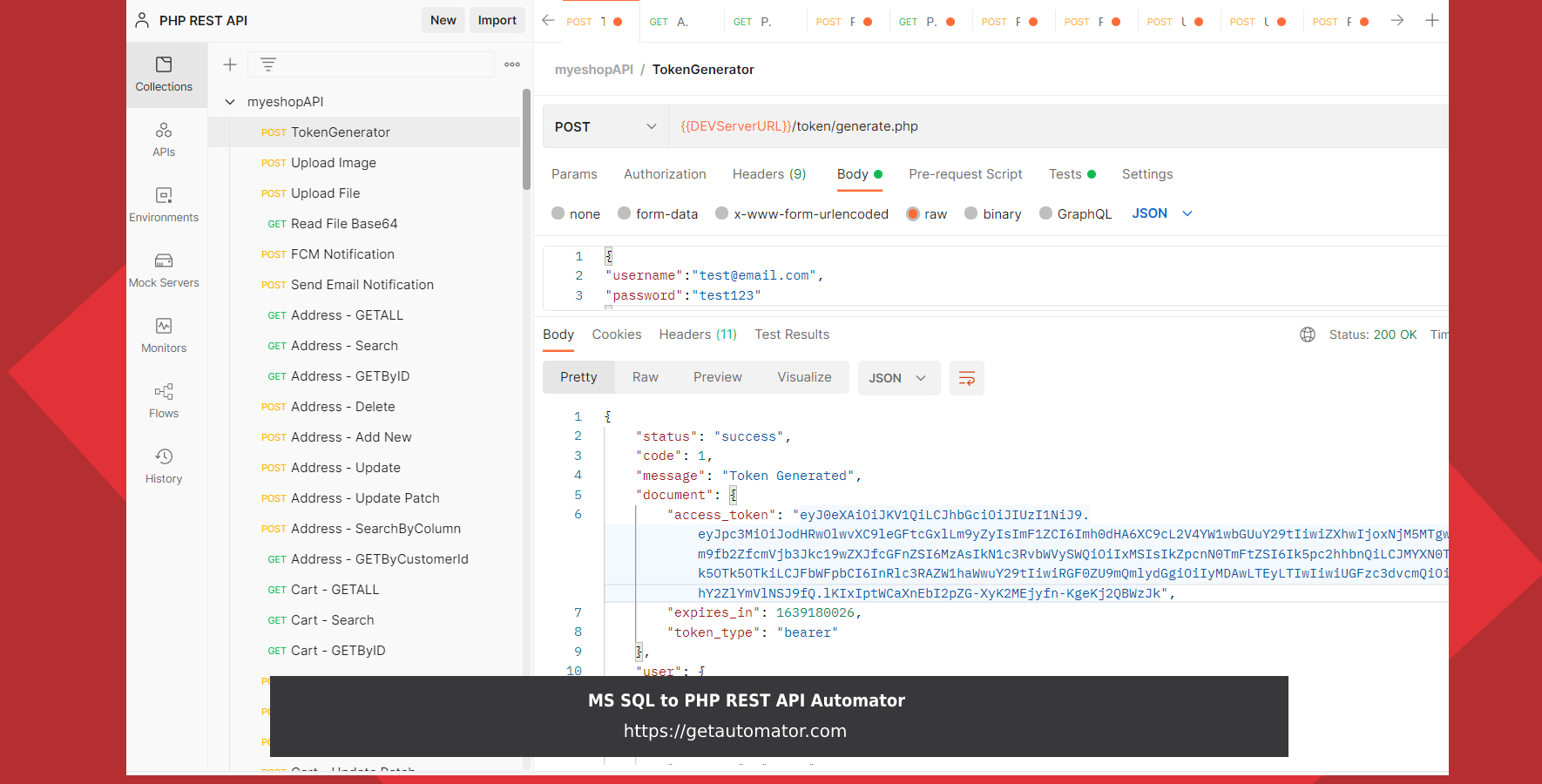Screen dimensions: 1542x784
Task: Click the collection filter search field
Action: (x=371, y=64)
